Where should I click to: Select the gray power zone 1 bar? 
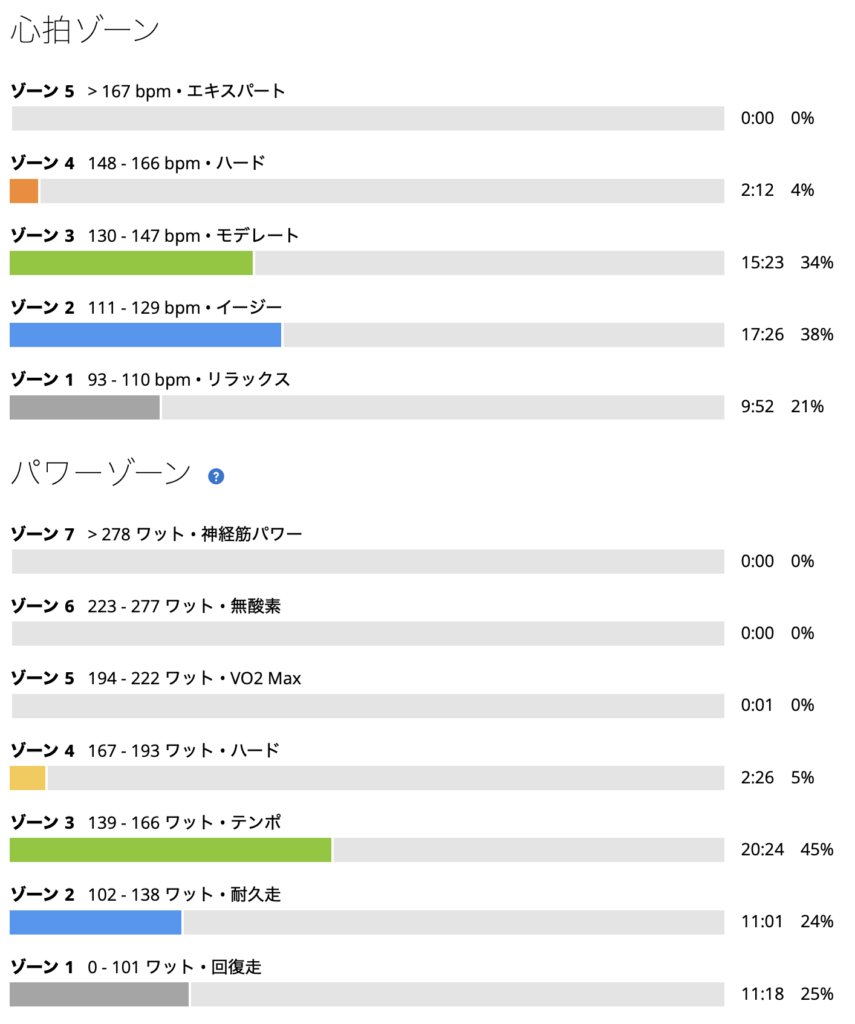(x=99, y=995)
